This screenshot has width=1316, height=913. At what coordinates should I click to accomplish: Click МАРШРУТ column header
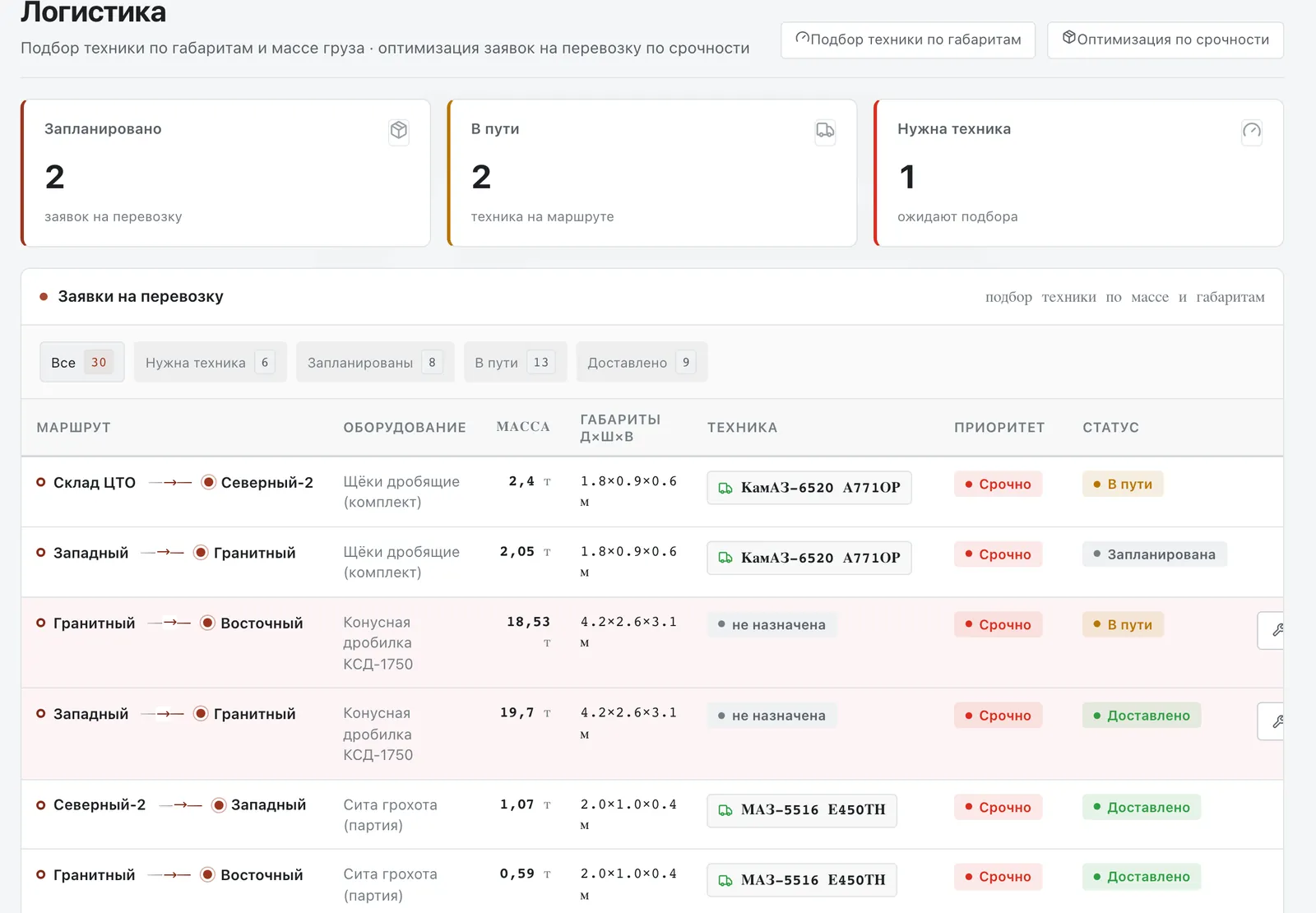pos(74,427)
